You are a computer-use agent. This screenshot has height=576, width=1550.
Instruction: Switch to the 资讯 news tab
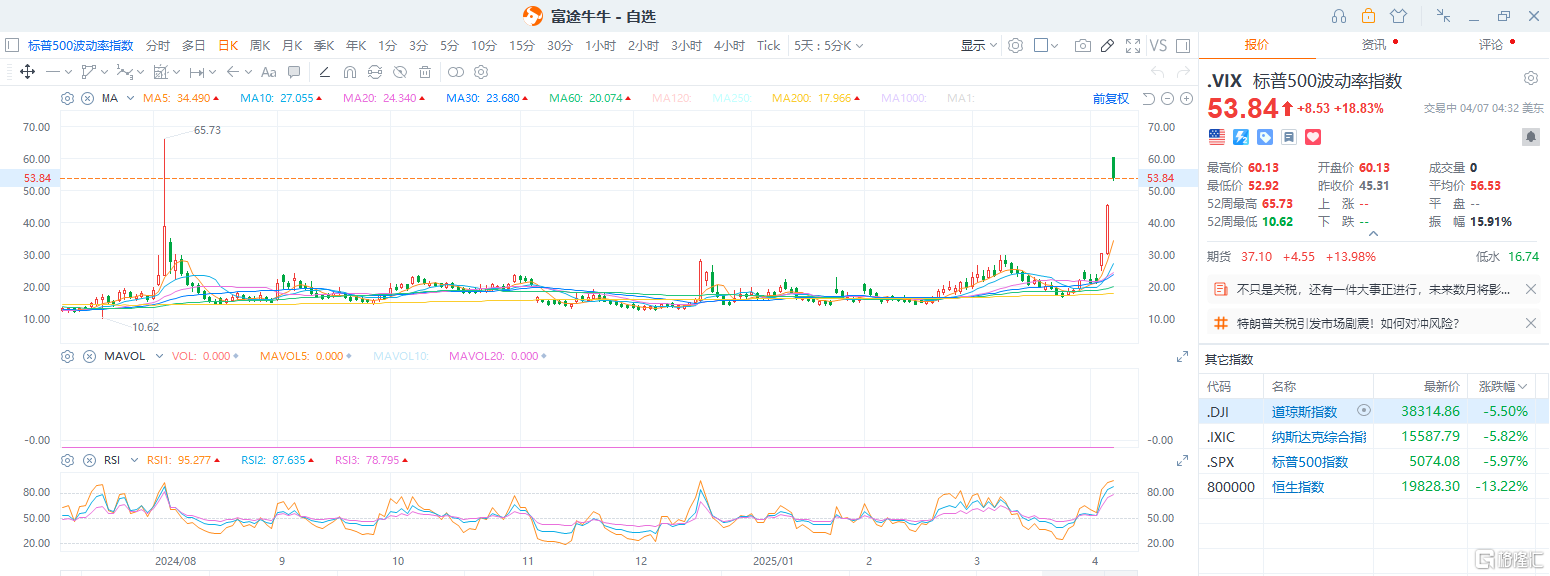pyautogui.click(x=1374, y=45)
